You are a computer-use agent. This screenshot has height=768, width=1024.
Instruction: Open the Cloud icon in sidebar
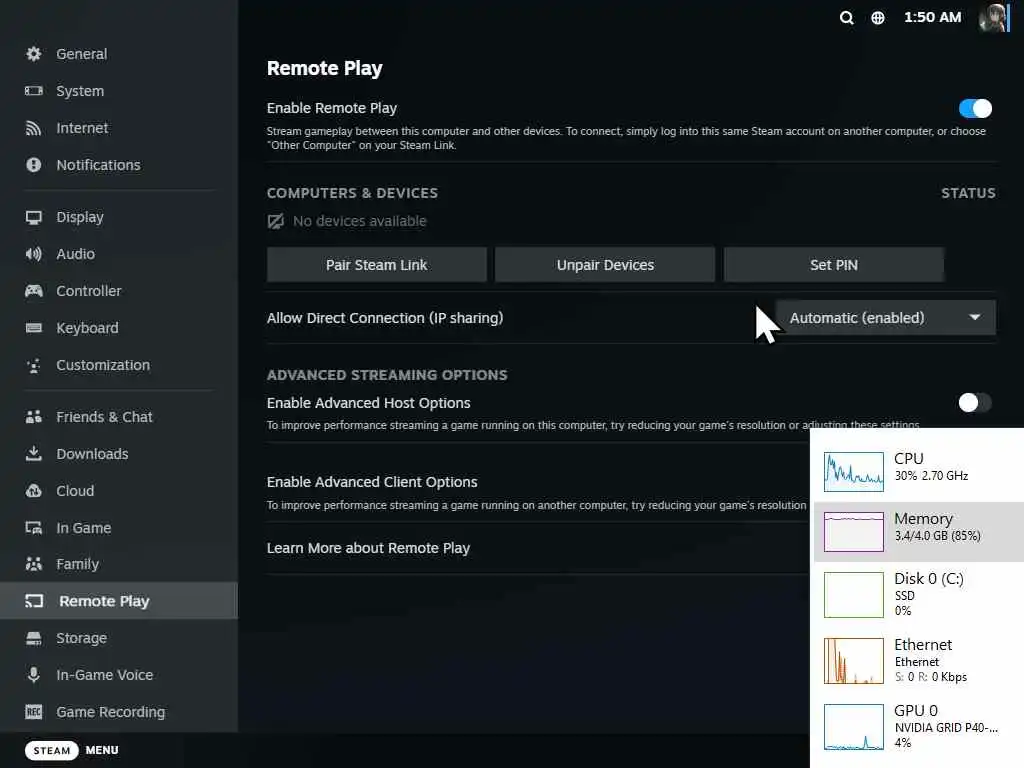tap(33, 490)
